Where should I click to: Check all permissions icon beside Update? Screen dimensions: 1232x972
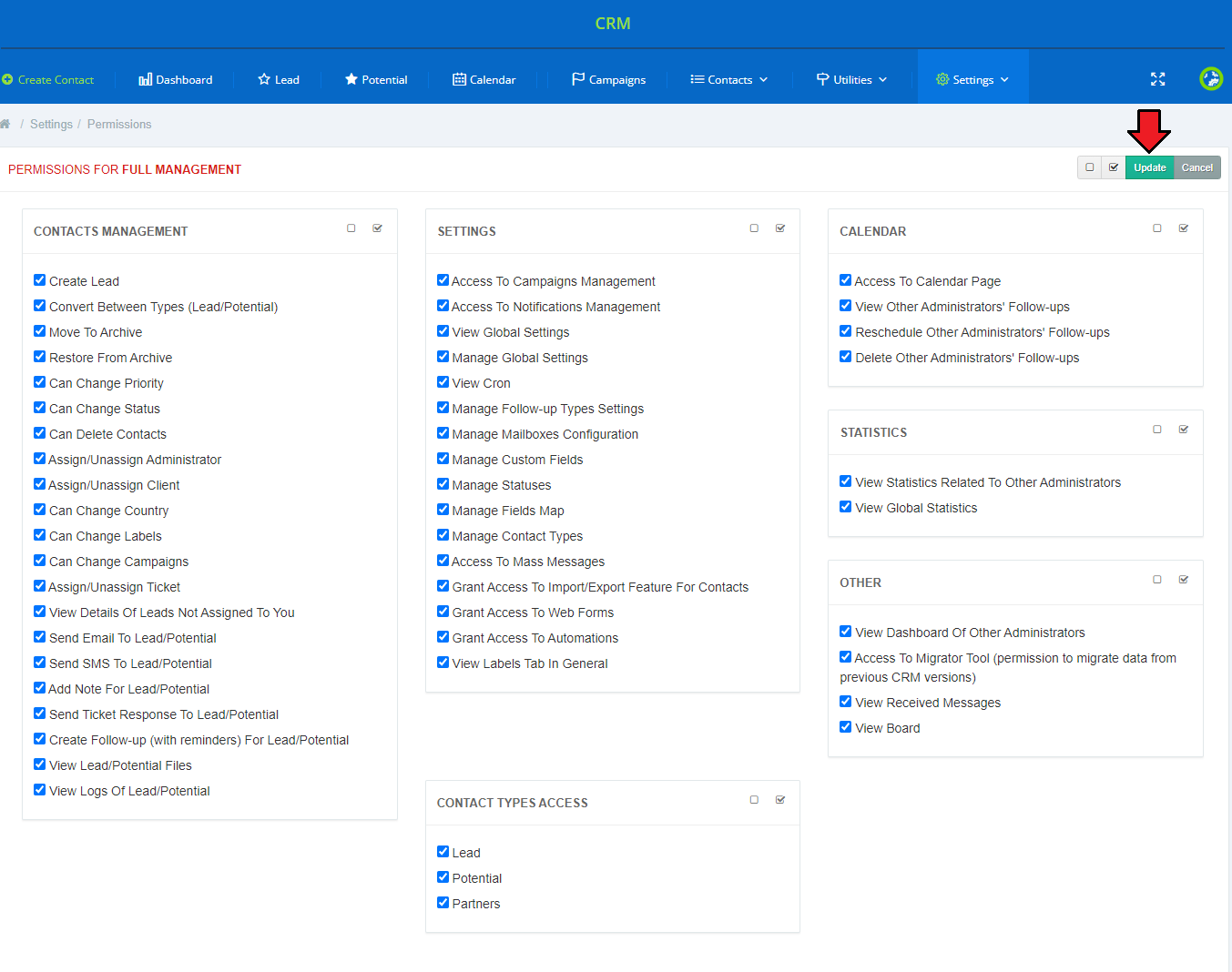(1114, 167)
